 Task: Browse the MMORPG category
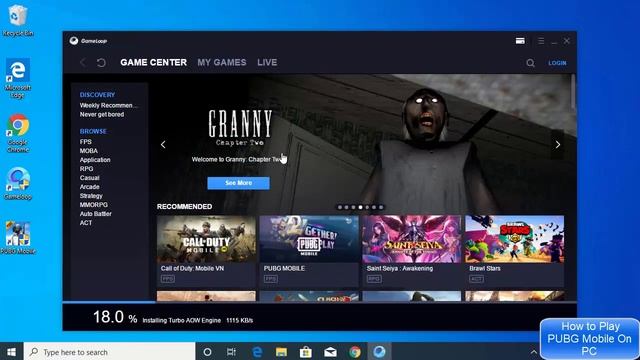93,205
